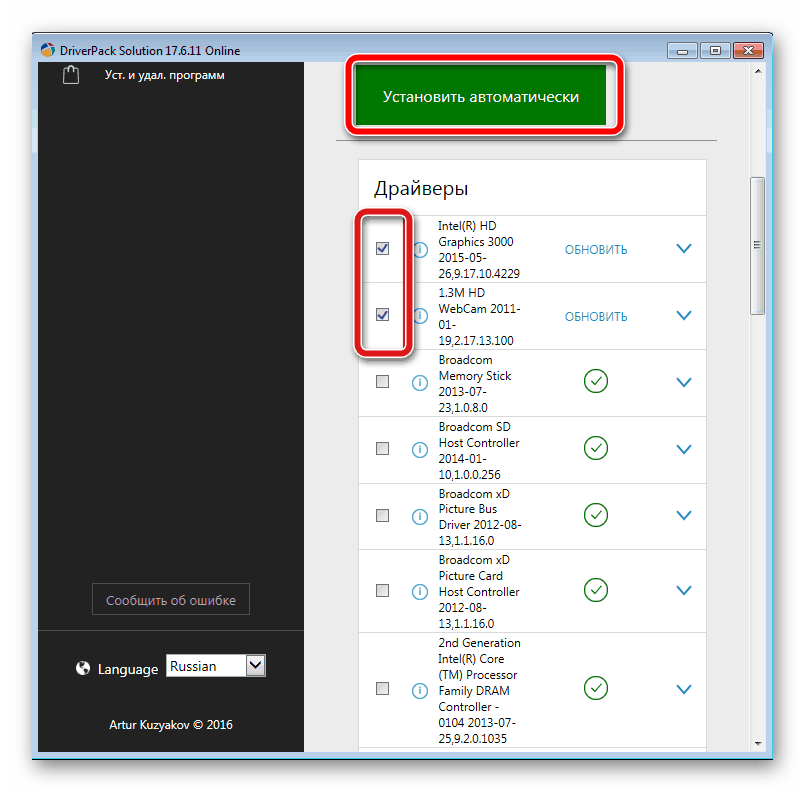This screenshot has height=792, width=805.
Task: Click info icon for Intel HD Graphics 3000
Action: (420, 249)
